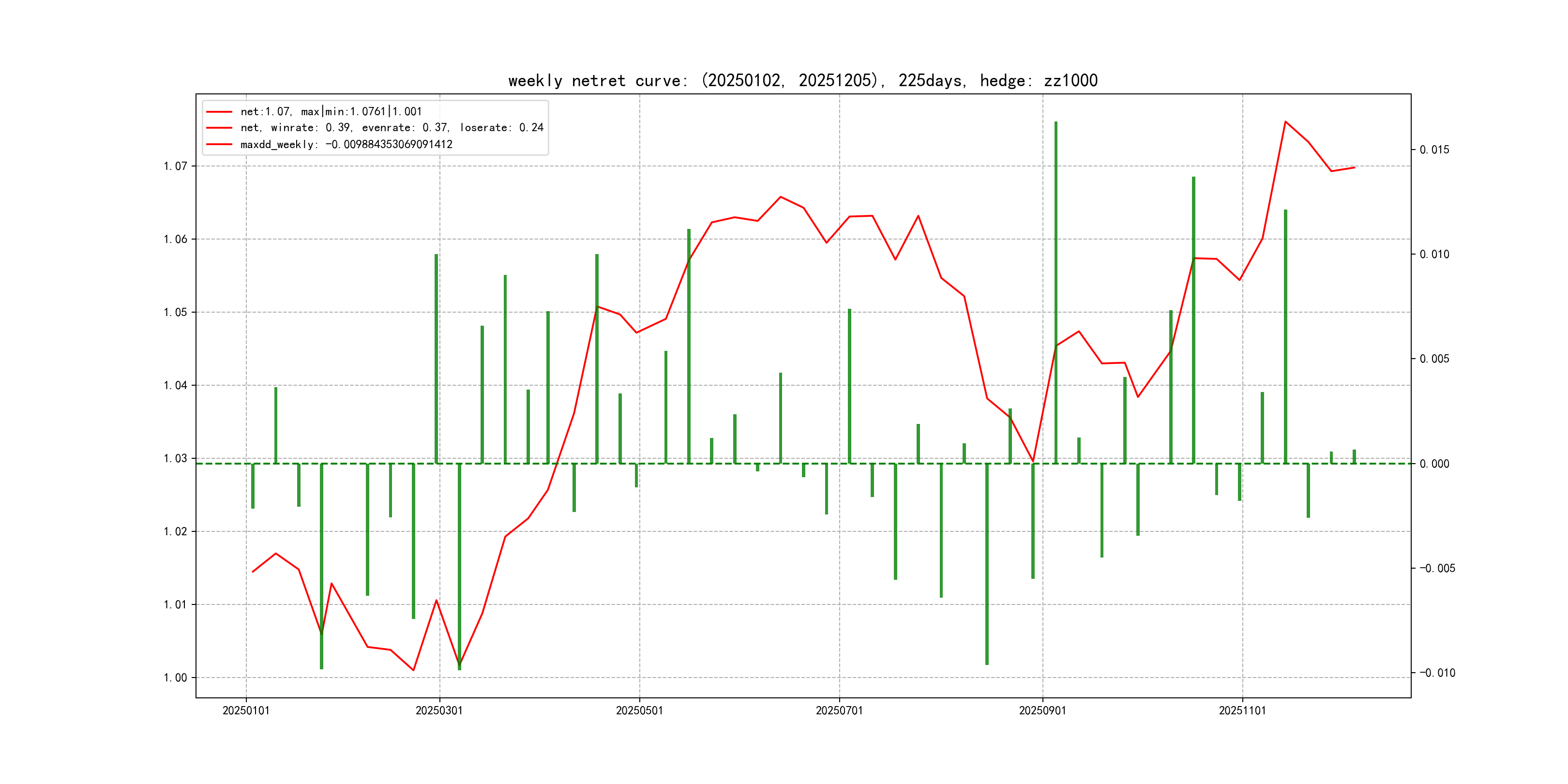Click the first red legend line sample
Image resolution: width=1568 pixels, height=784 pixels.
point(219,112)
